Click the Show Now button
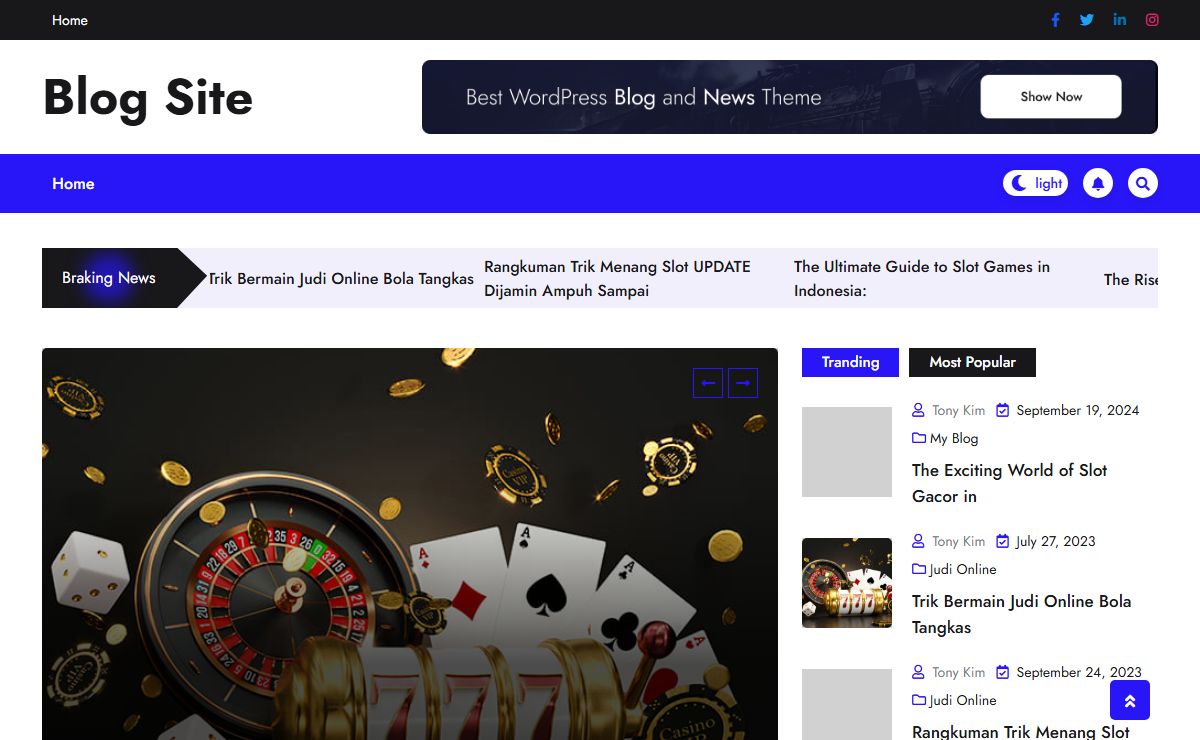This screenshot has width=1200, height=740. pyautogui.click(x=1051, y=97)
